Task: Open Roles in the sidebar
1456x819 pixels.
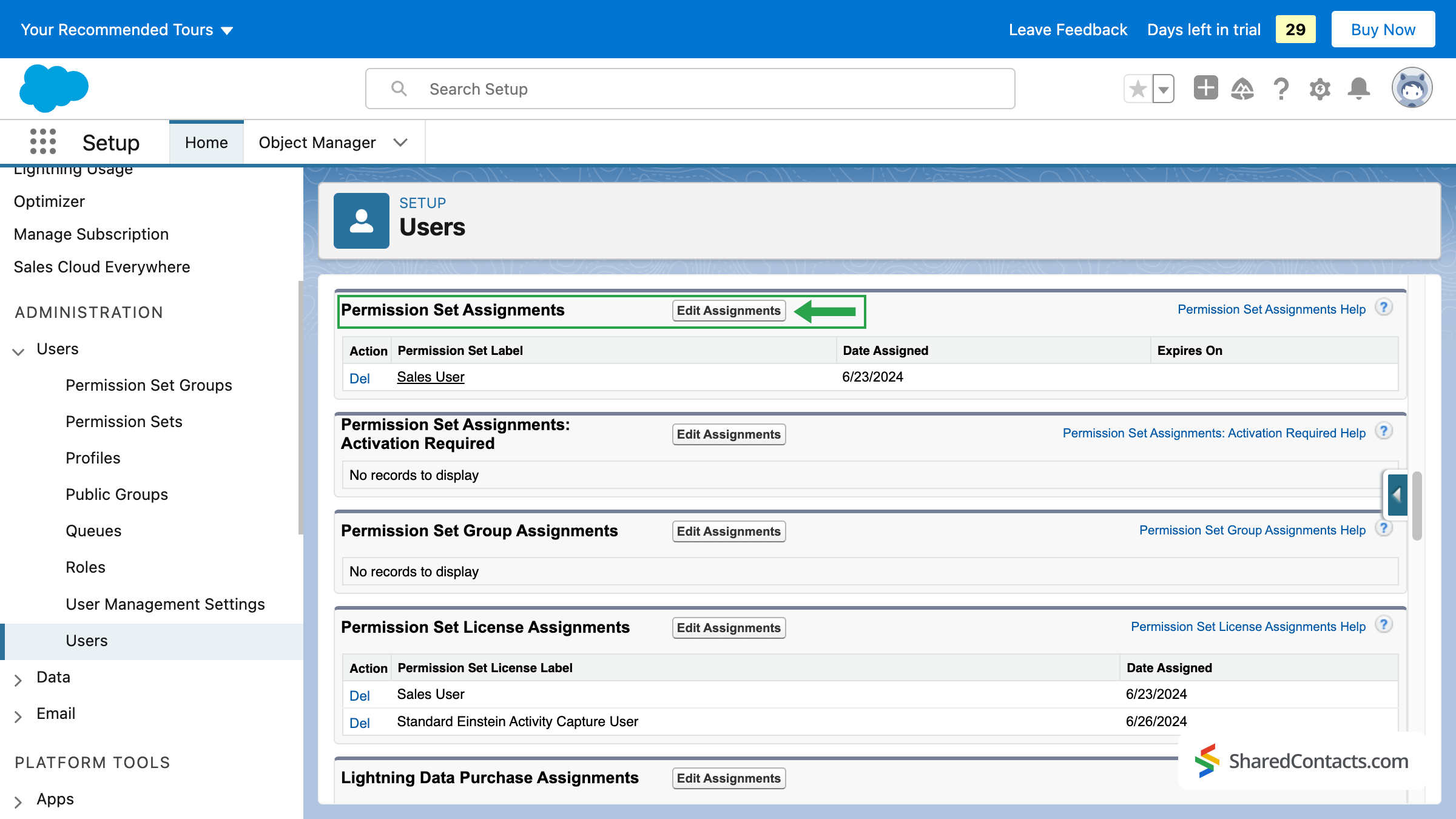Action: click(x=86, y=567)
